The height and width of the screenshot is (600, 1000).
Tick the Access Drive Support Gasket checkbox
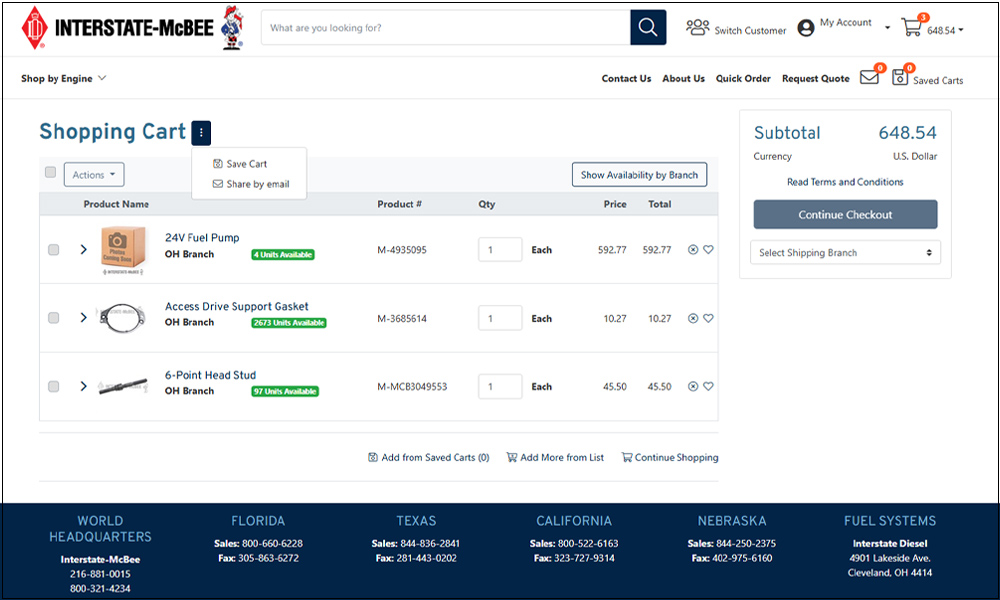coord(54,318)
